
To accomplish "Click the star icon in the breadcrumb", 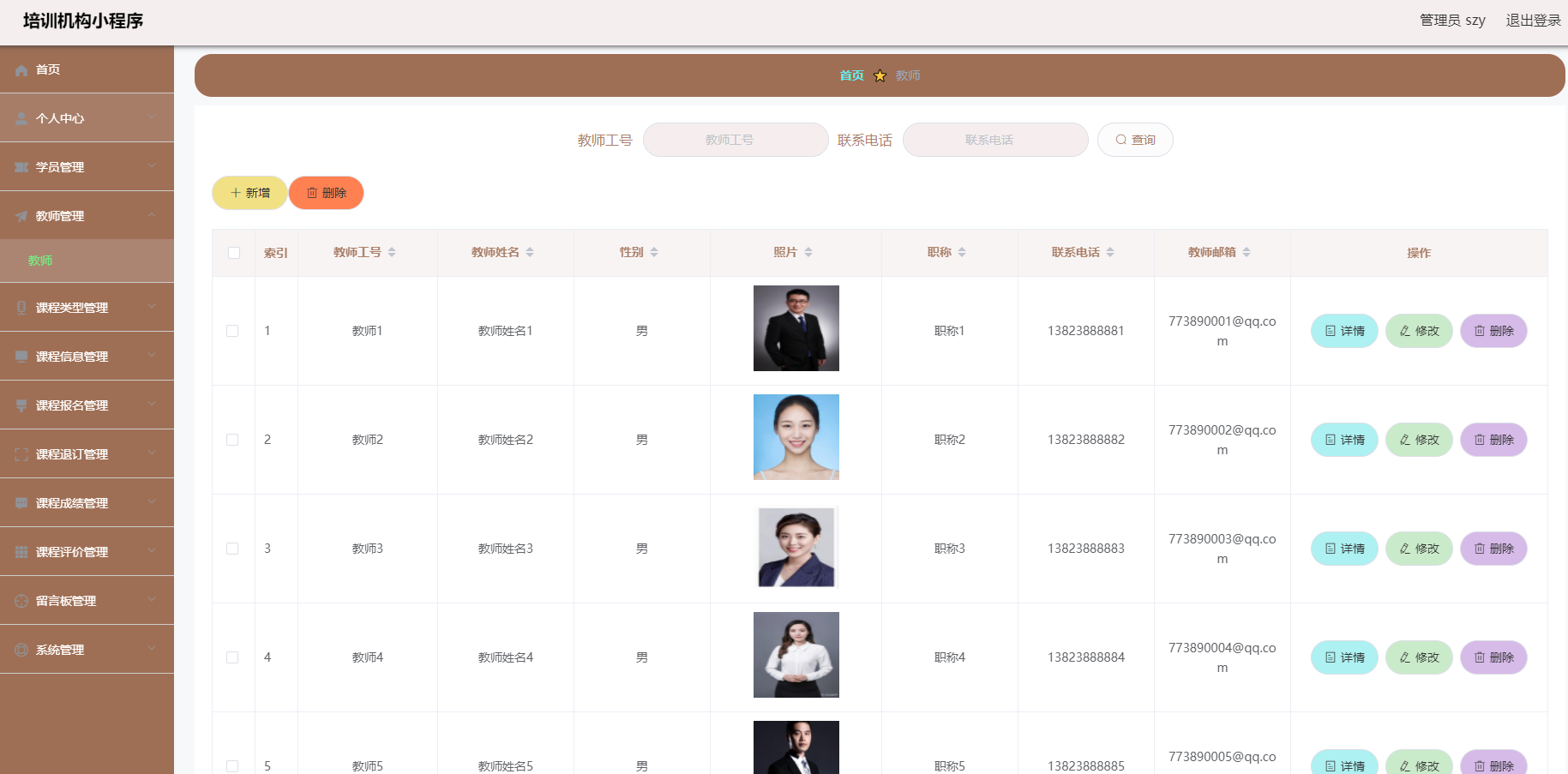I will tap(880, 75).
